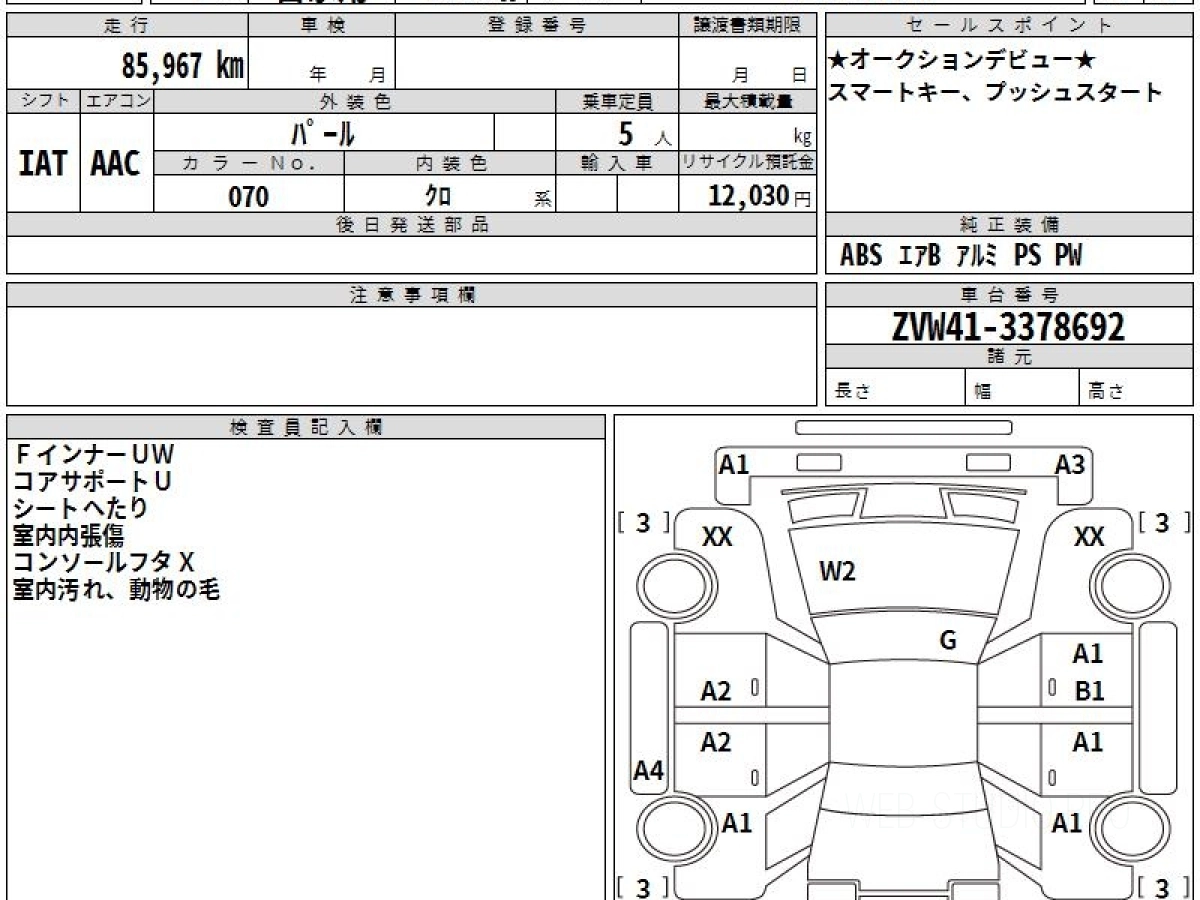This screenshot has width=1200, height=900.
Task: Select アルミ in the equipment list
Action: coord(977,256)
